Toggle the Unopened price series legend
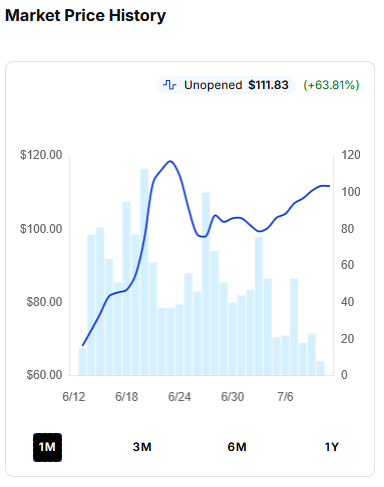 pos(226,85)
